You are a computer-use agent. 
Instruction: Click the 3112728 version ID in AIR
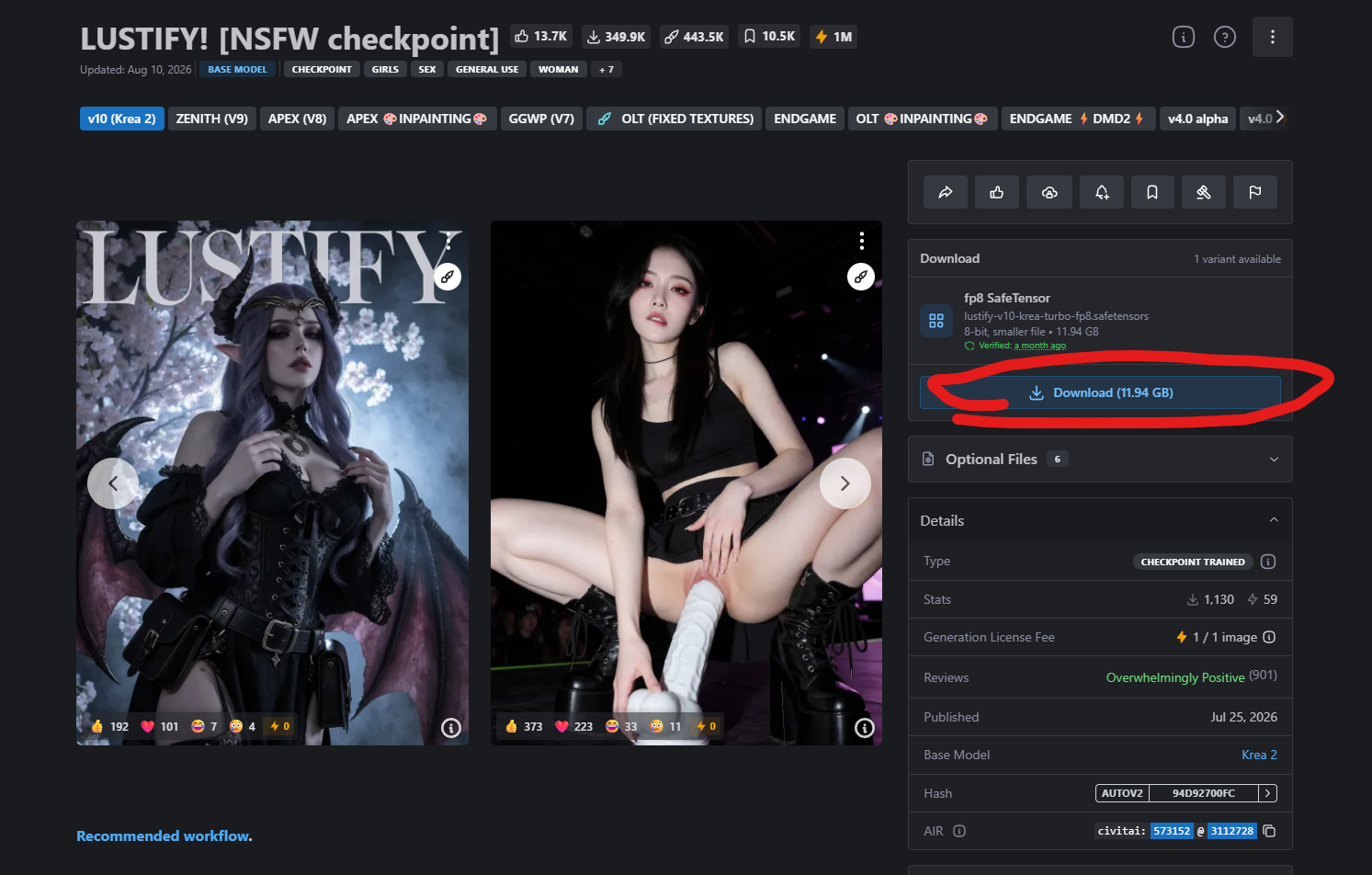1231,831
